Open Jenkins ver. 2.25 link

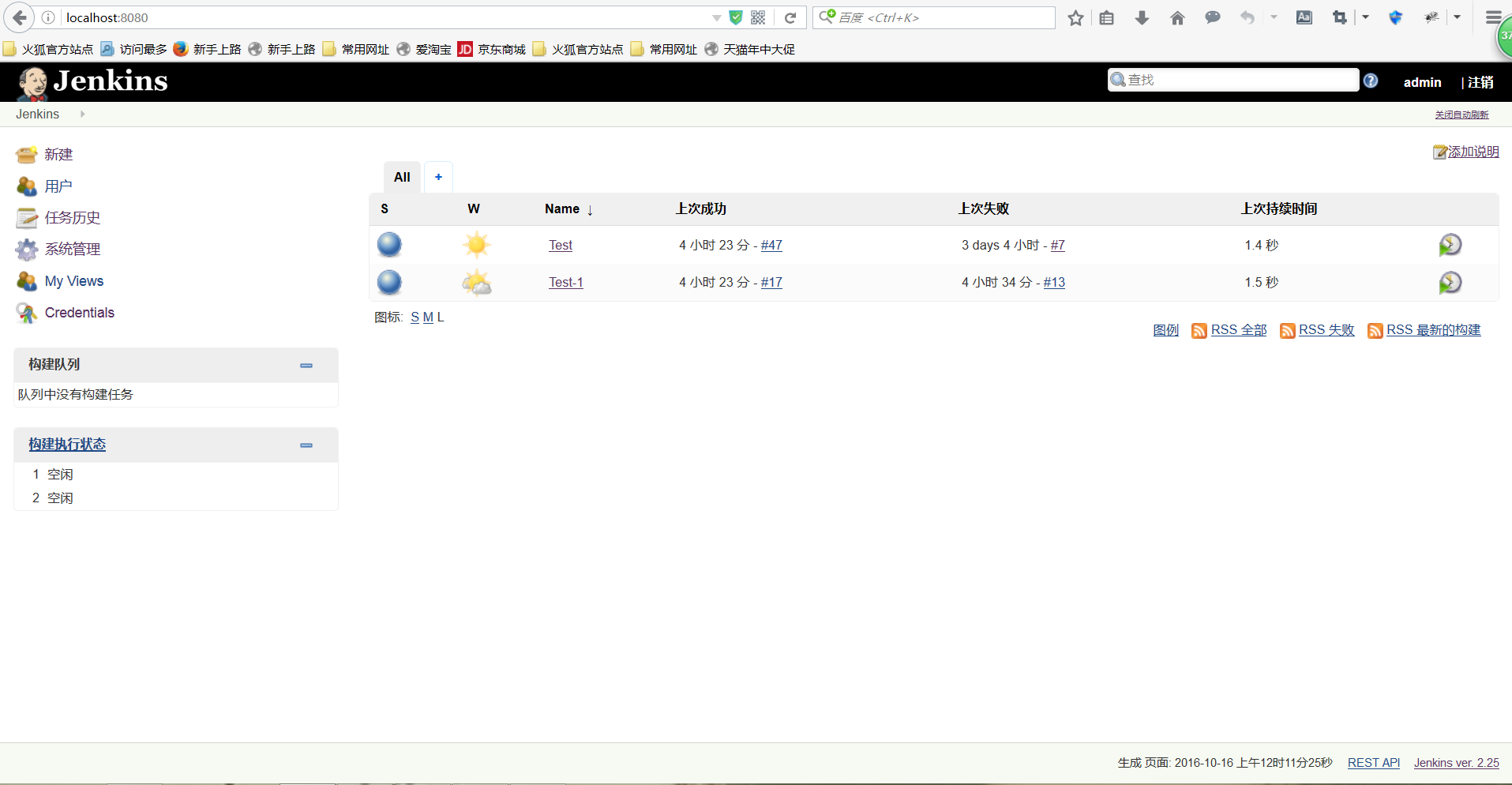pos(1456,762)
